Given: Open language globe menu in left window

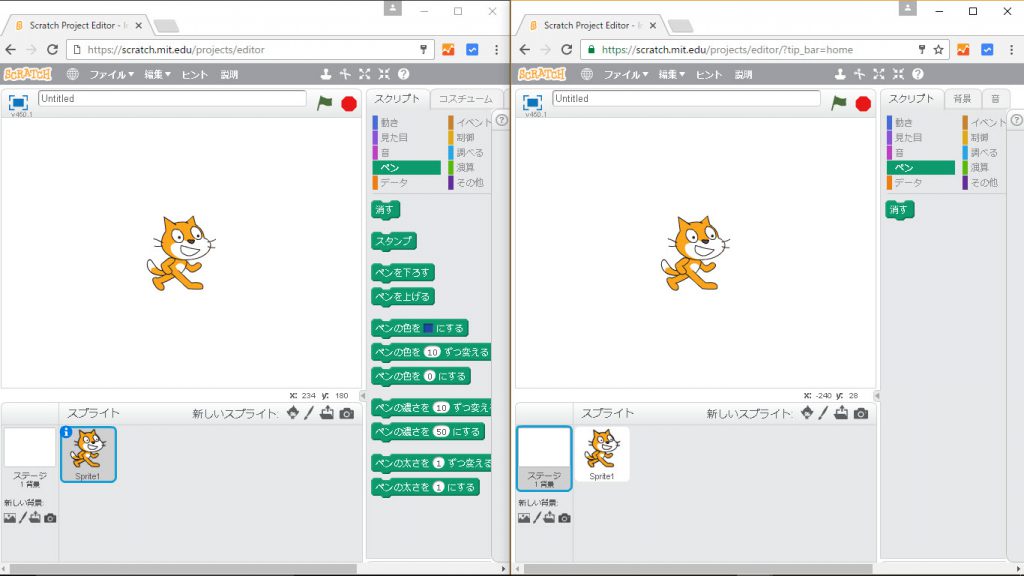Looking at the screenshot, I should click(x=72, y=74).
